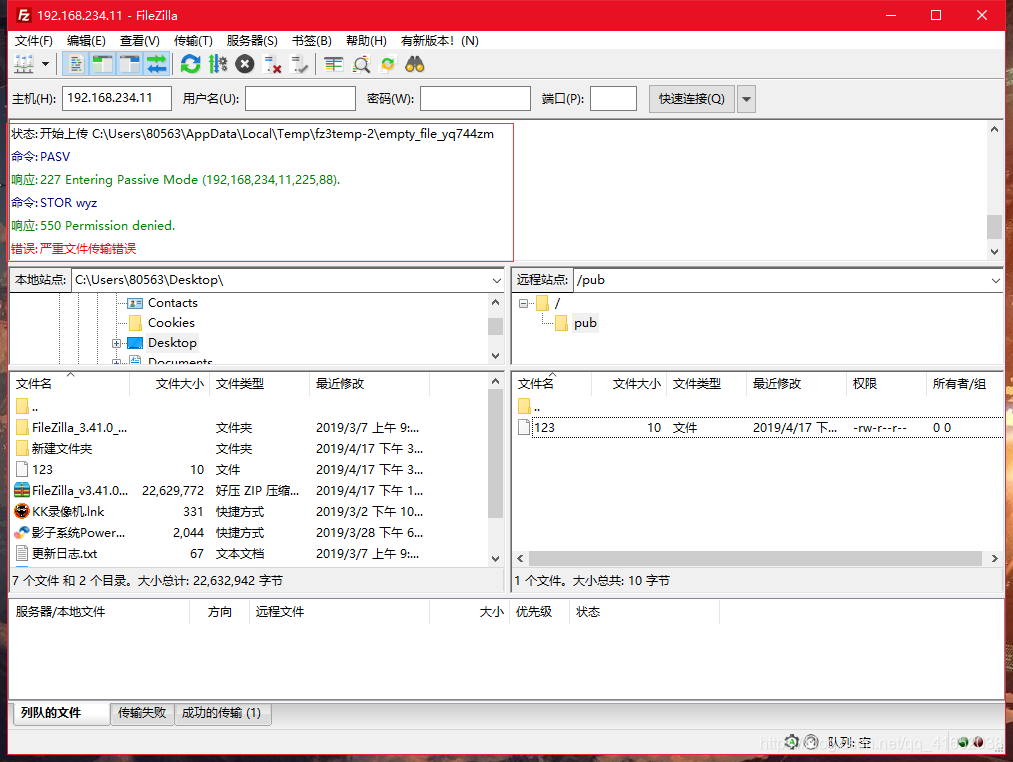This screenshot has width=1013, height=762.
Task: Click the password 密码 input field
Action: point(475,98)
